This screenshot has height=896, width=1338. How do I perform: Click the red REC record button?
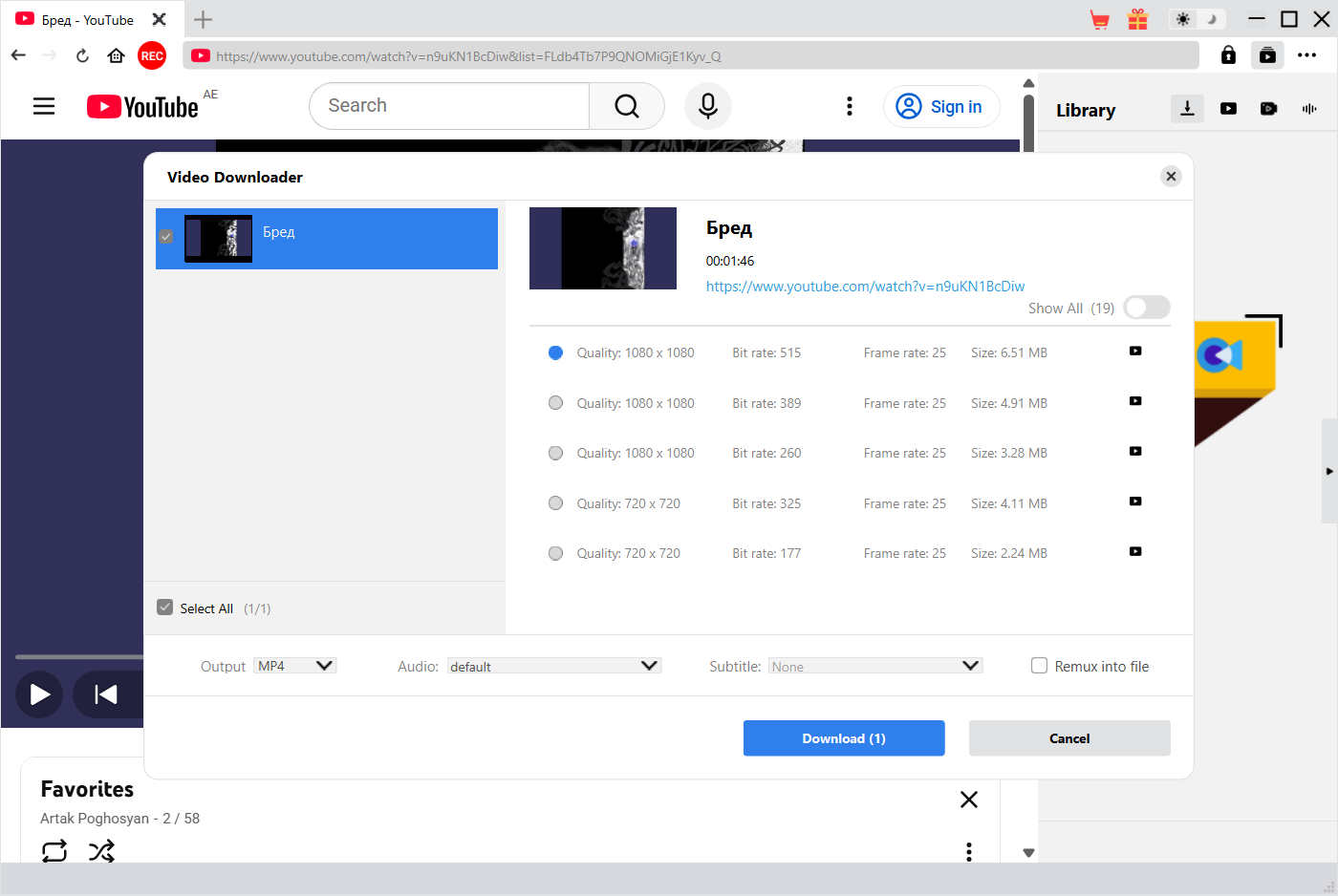(x=152, y=55)
